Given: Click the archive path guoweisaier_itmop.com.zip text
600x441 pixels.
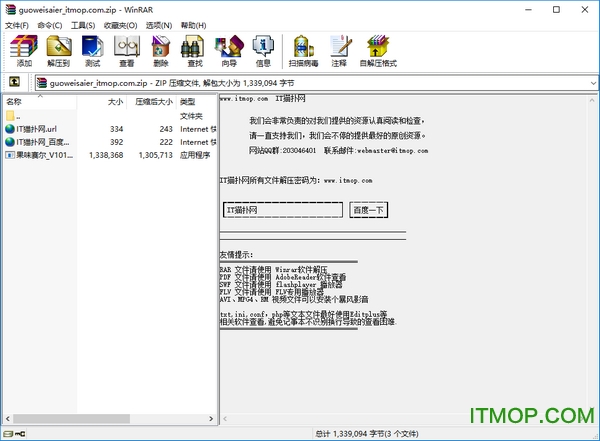Looking at the screenshot, I should click(x=98, y=83).
